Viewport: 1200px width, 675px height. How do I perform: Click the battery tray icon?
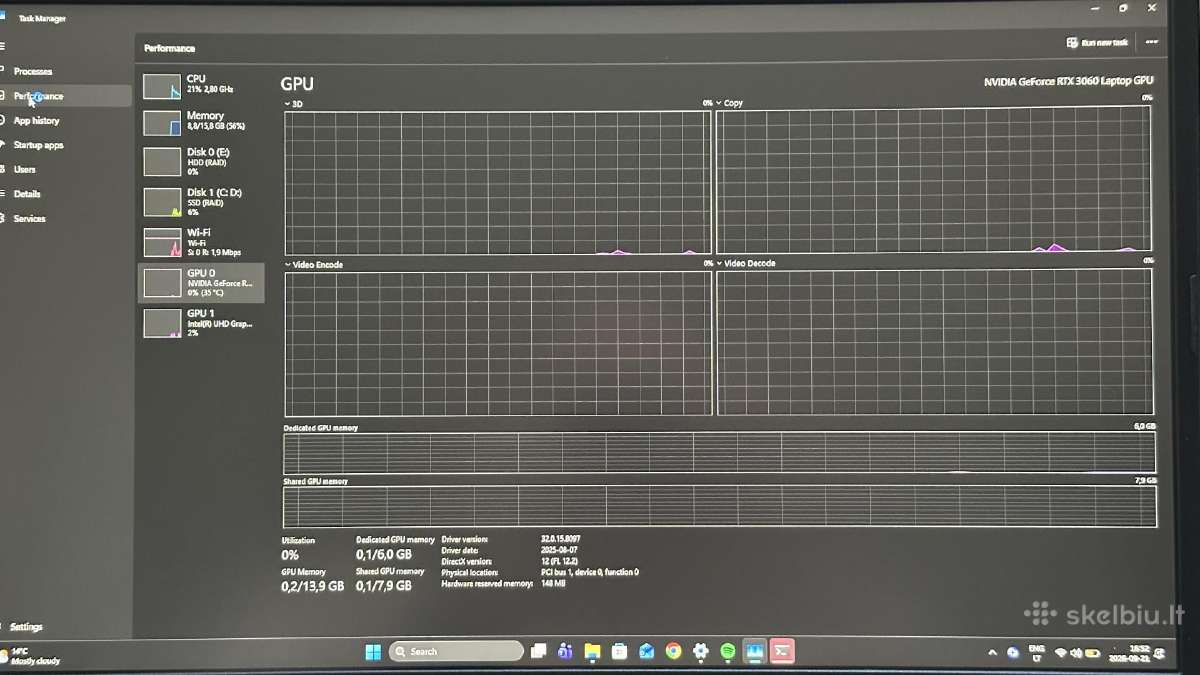pyautogui.click(x=1091, y=653)
